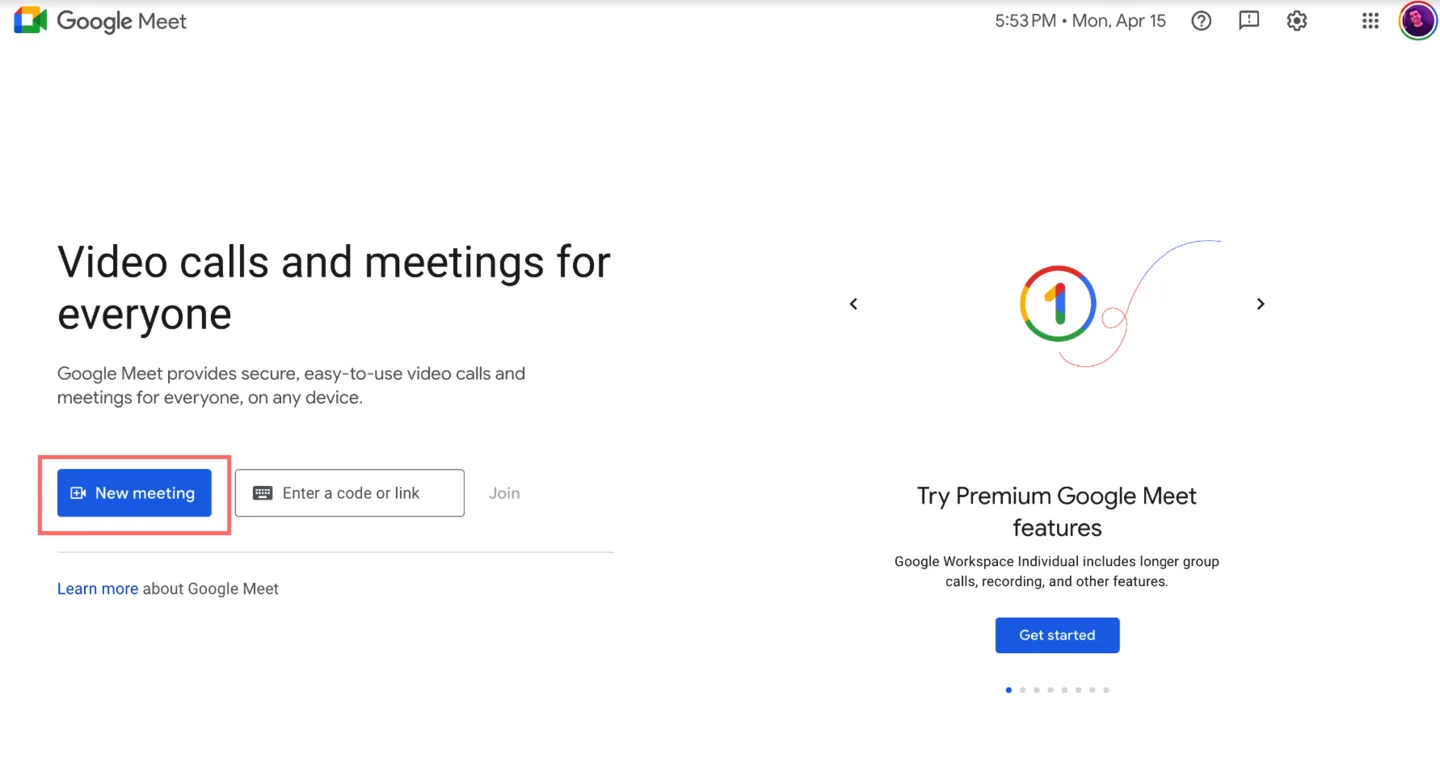
Task: Open the Help question mark icon
Action: tap(1201, 21)
